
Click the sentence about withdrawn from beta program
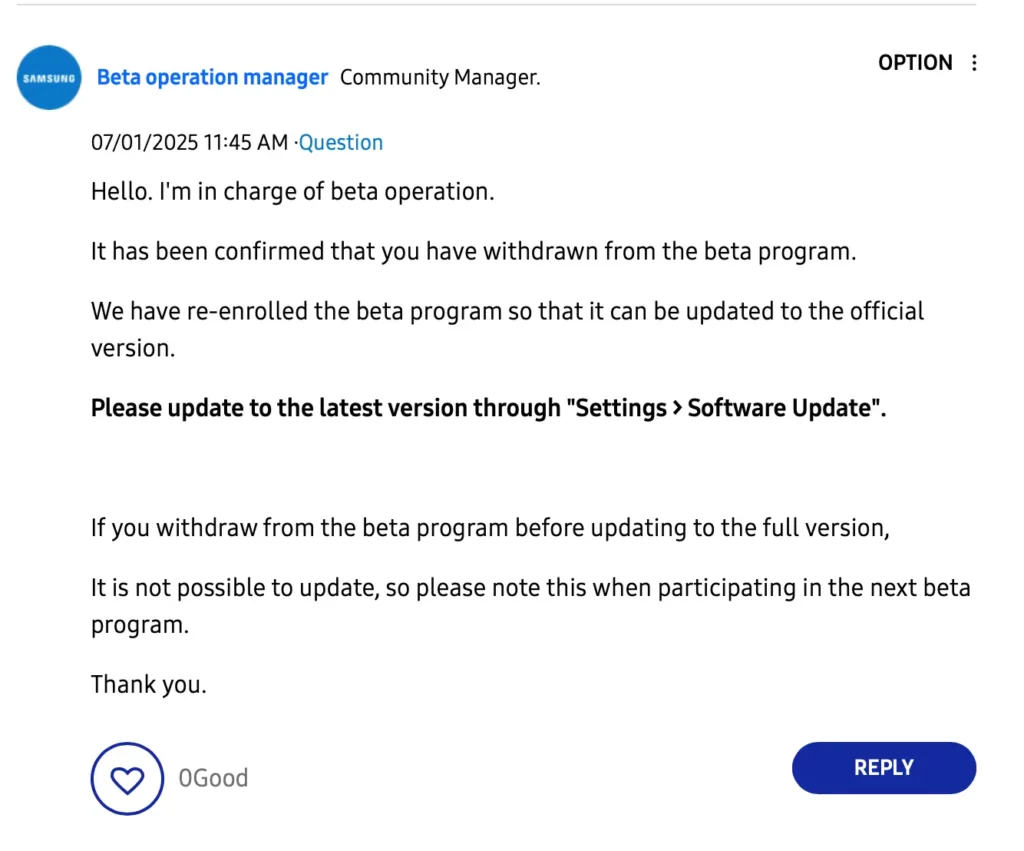tap(473, 251)
